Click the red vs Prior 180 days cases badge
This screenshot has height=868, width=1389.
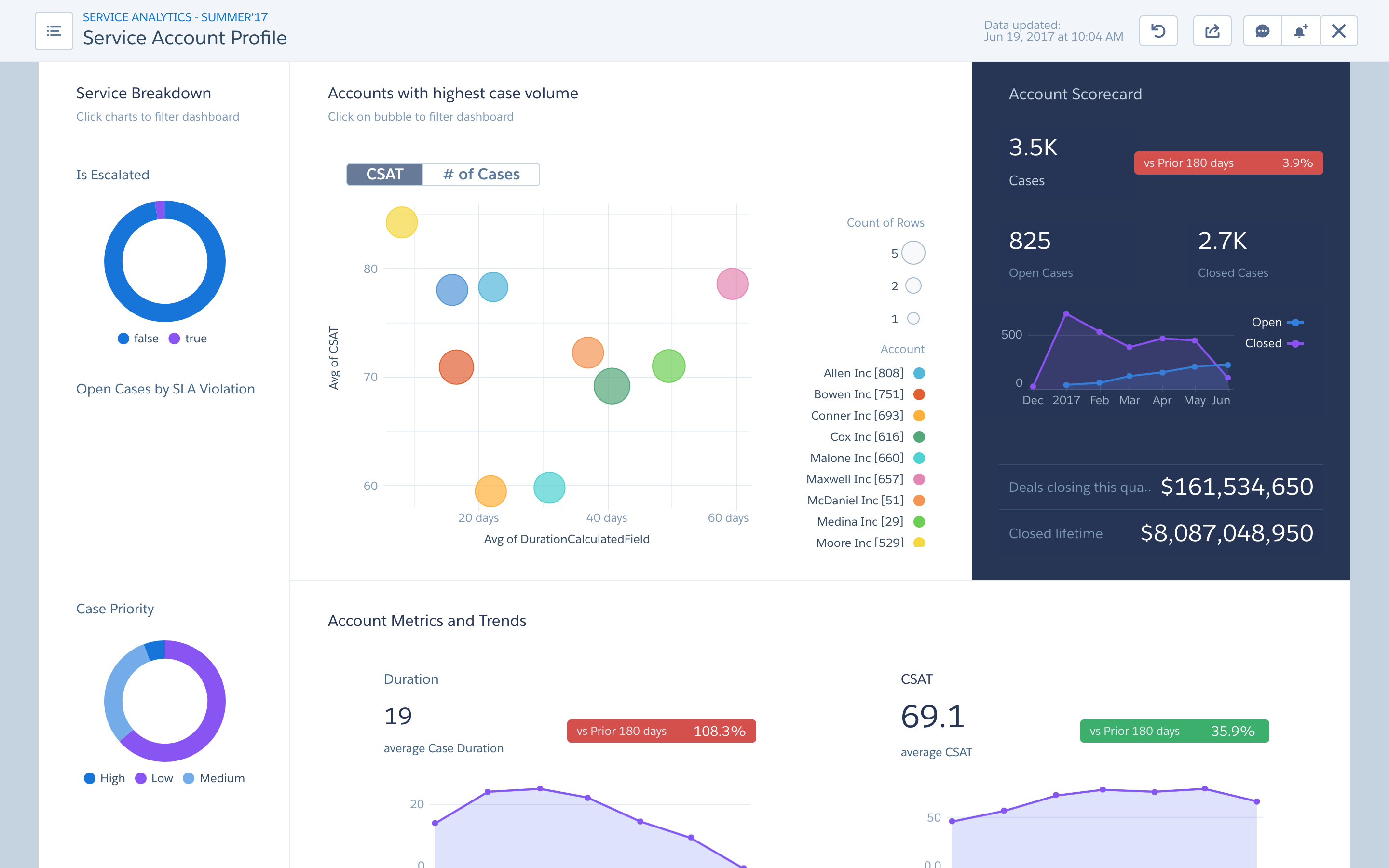coord(1228,163)
